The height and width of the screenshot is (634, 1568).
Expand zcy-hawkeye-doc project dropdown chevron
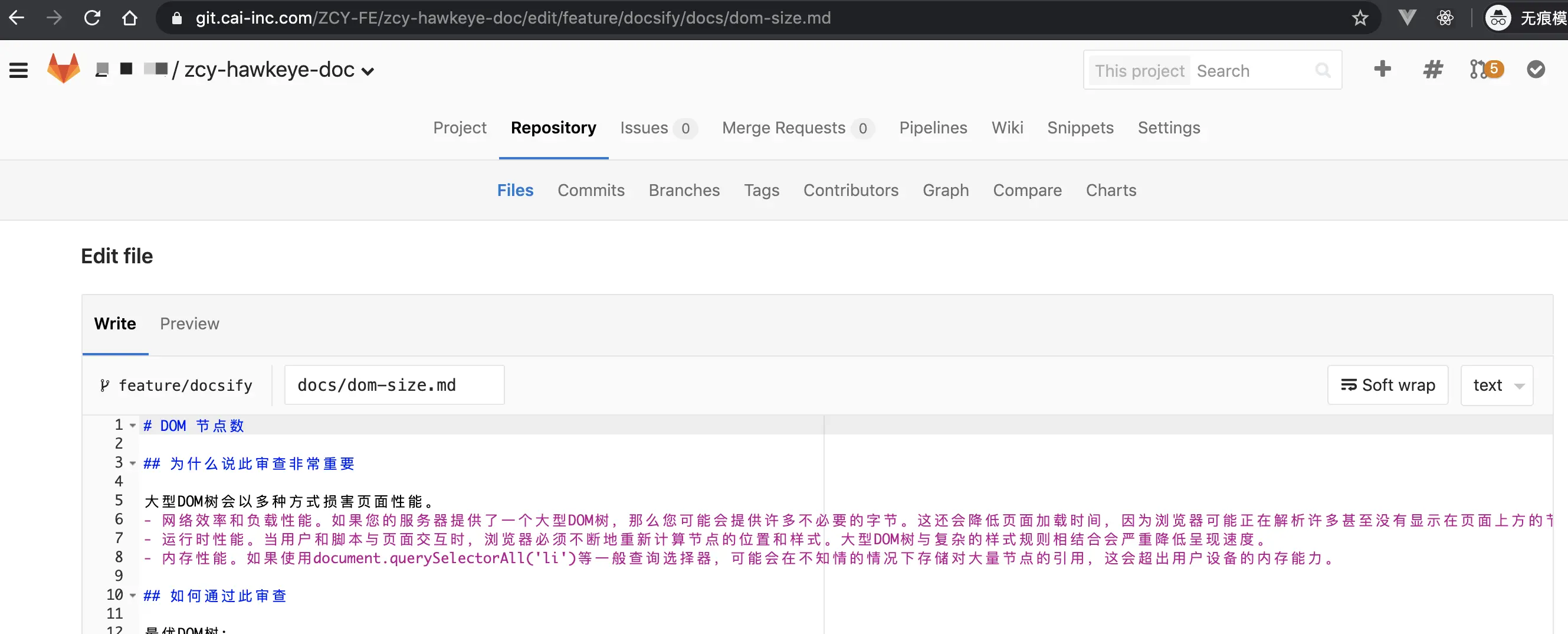(367, 71)
